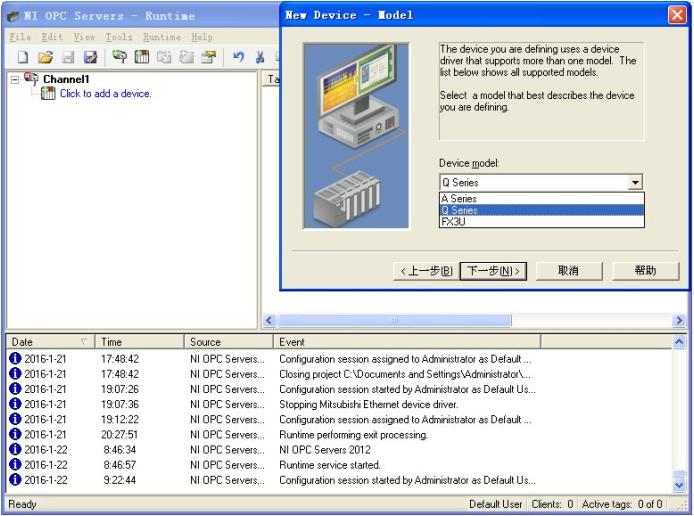Click the New Channel toolbar icon
The image size is (694, 516).
click(x=119, y=57)
